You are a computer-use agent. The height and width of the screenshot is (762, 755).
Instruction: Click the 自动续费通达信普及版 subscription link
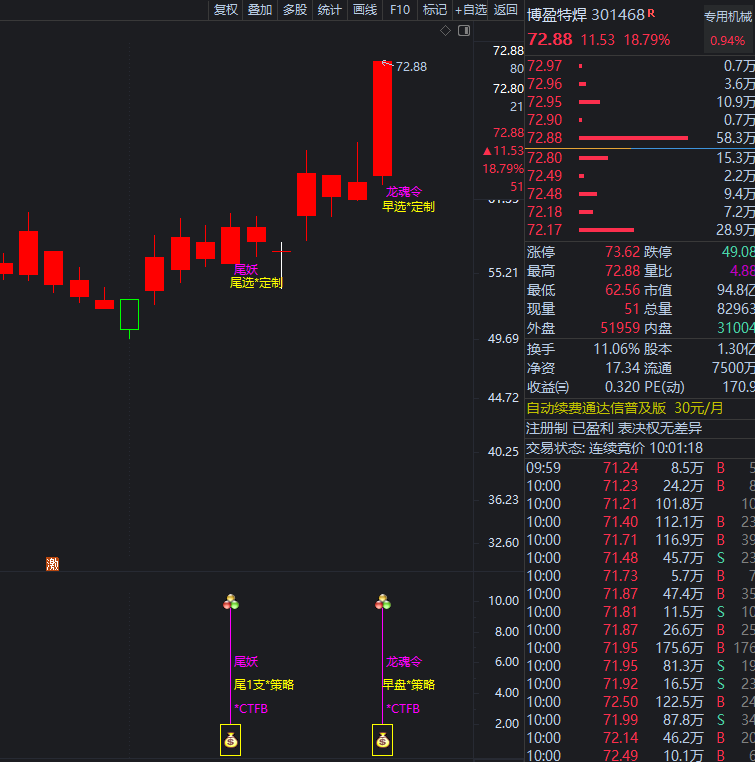pyautogui.click(x=597, y=408)
